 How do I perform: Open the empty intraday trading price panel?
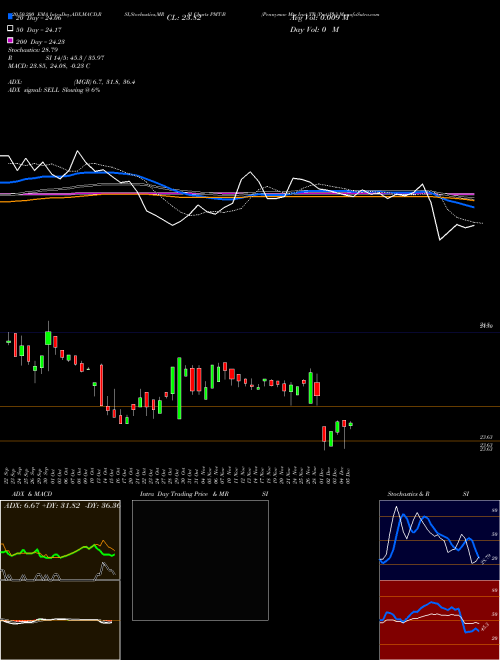coord(200,560)
